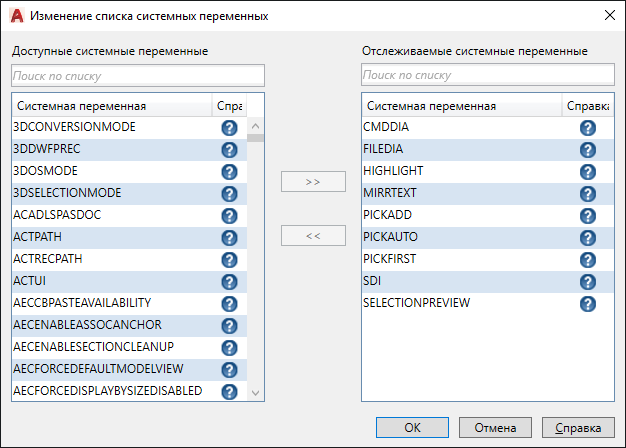626x448 pixels.
Task: Open the Справка help button
Action: [578, 427]
